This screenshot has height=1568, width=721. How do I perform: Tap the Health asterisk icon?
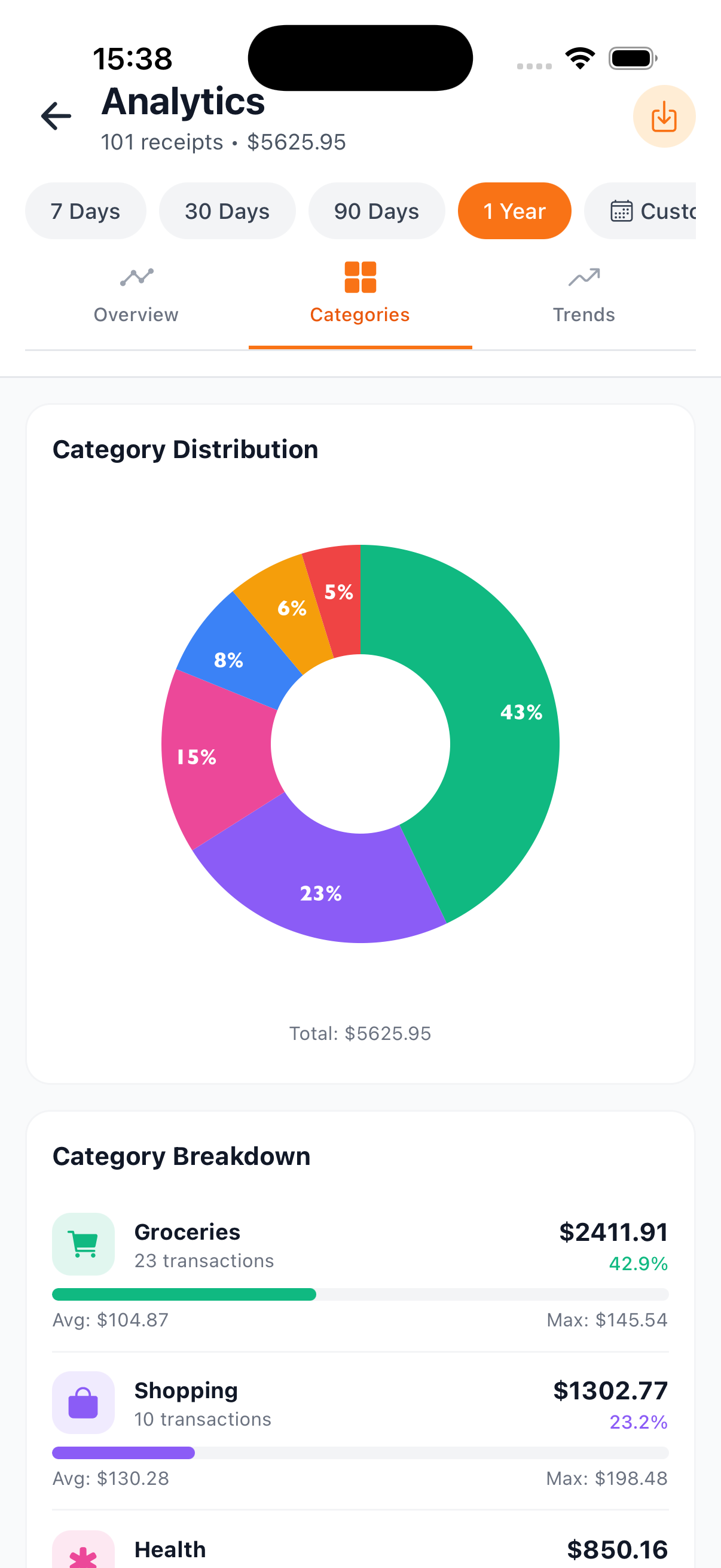[83, 1555]
